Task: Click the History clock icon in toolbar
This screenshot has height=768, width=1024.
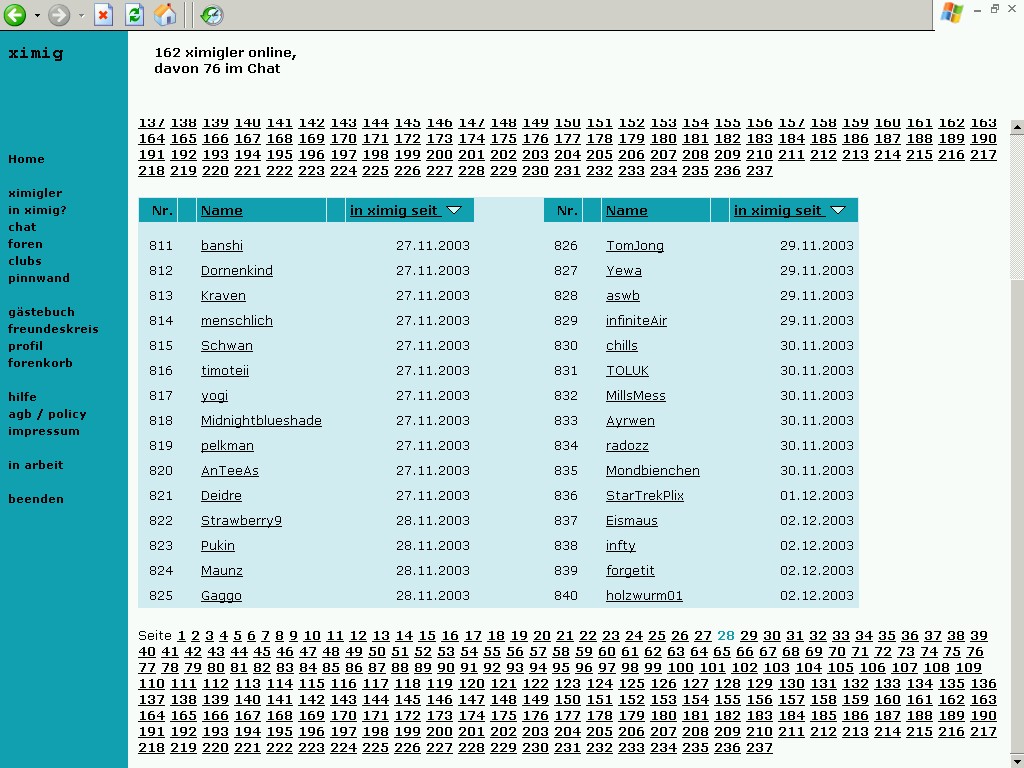Action: 211,15
